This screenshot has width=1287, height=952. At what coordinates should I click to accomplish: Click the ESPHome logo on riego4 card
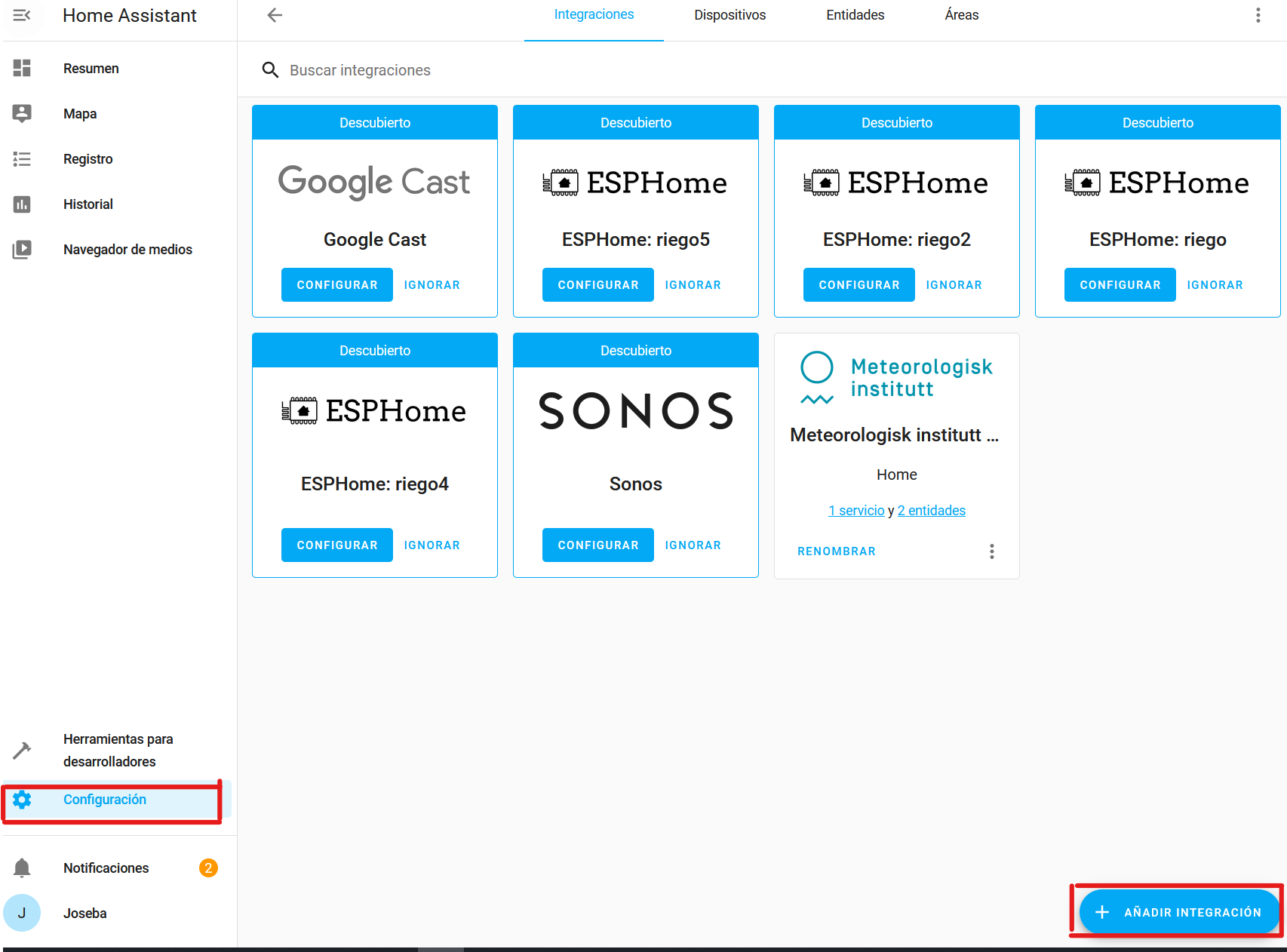click(374, 410)
